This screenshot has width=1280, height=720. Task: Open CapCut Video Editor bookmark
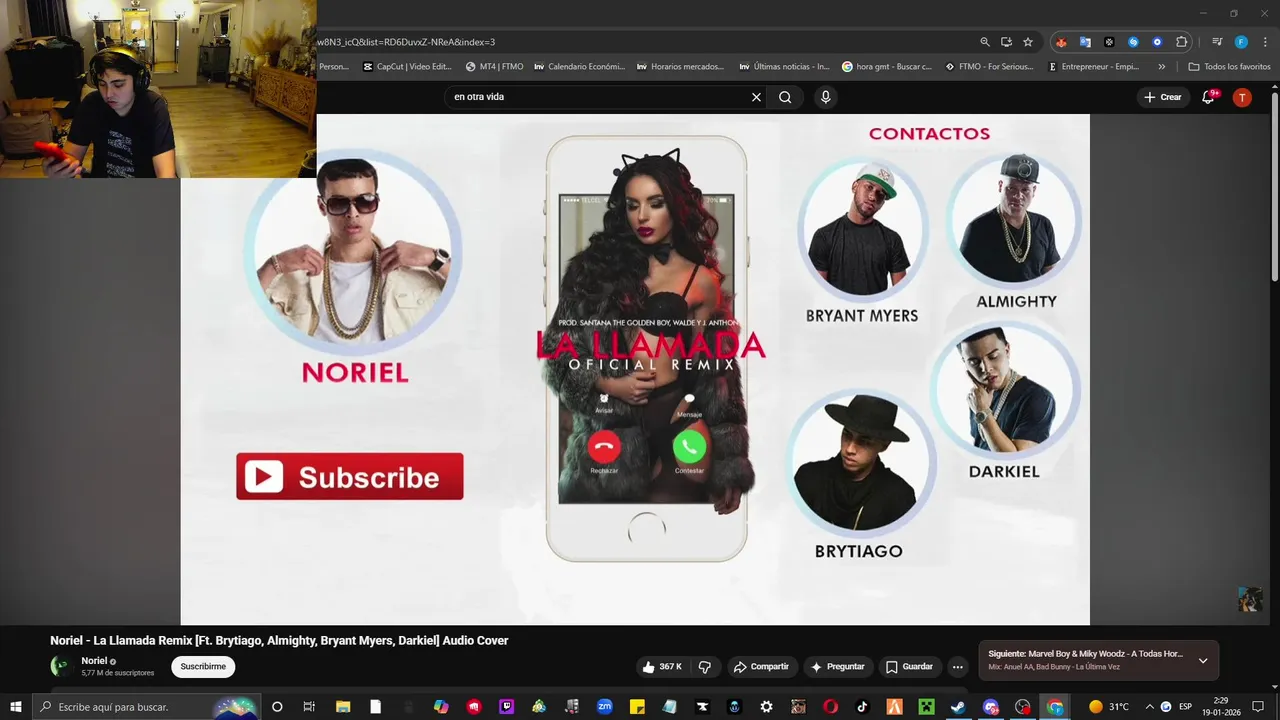tap(407, 67)
